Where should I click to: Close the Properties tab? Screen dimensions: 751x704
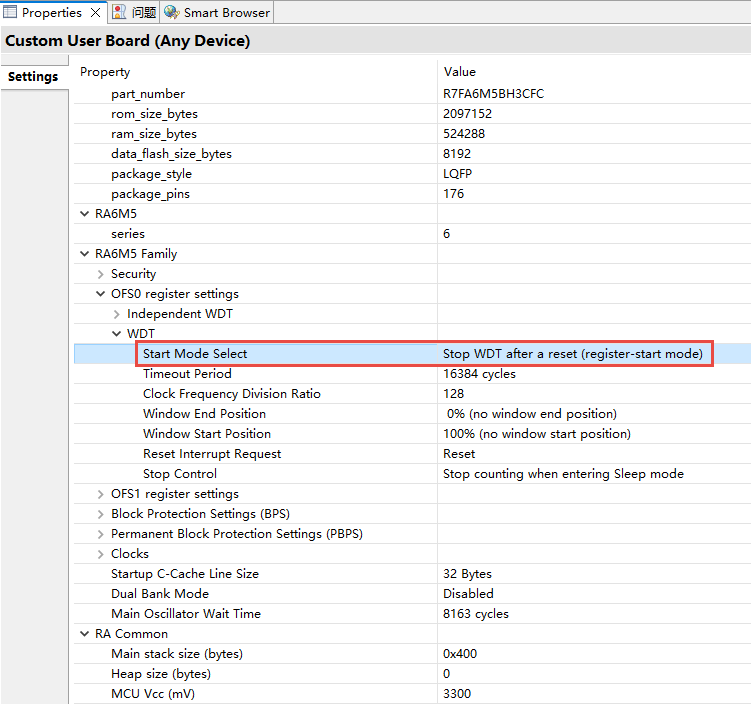[95, 12]
